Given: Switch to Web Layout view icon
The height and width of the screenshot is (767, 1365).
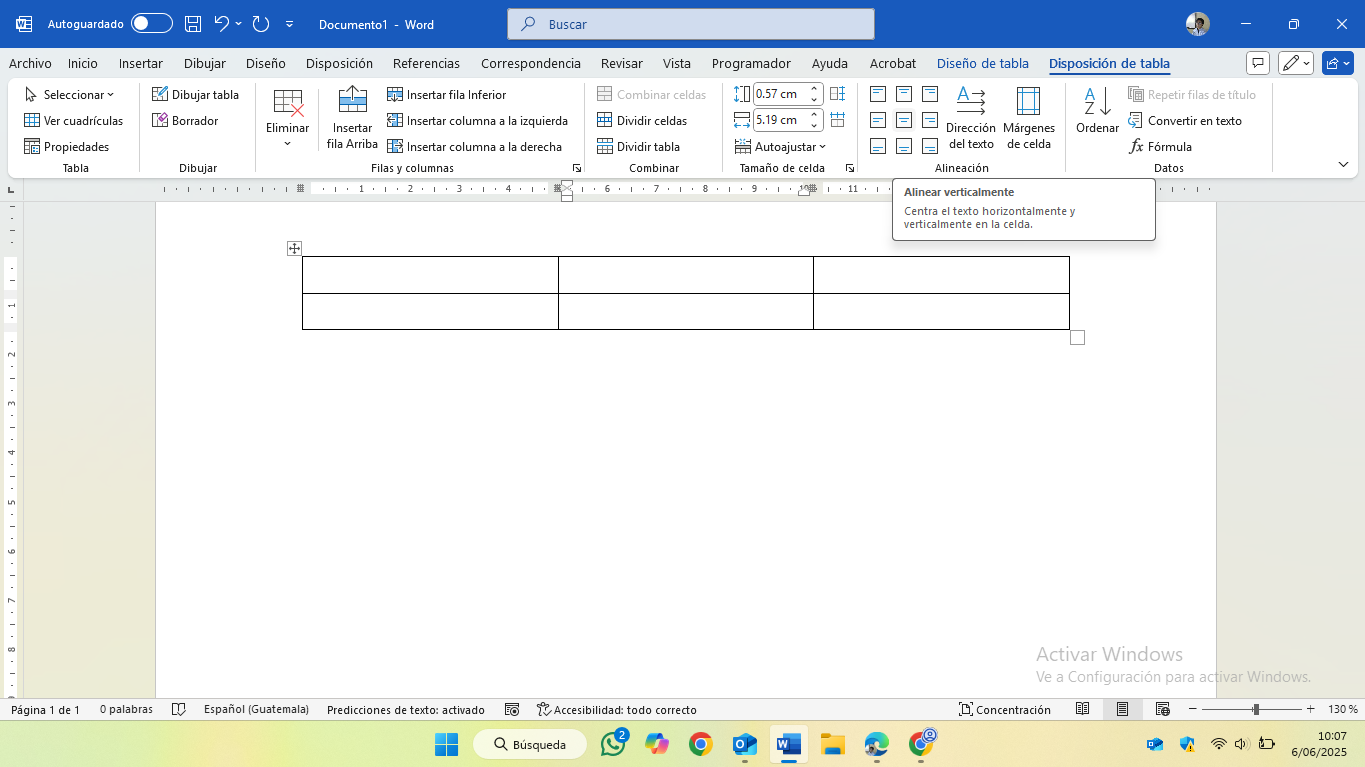Looking at the screenshot, I should coord(1163,709).
